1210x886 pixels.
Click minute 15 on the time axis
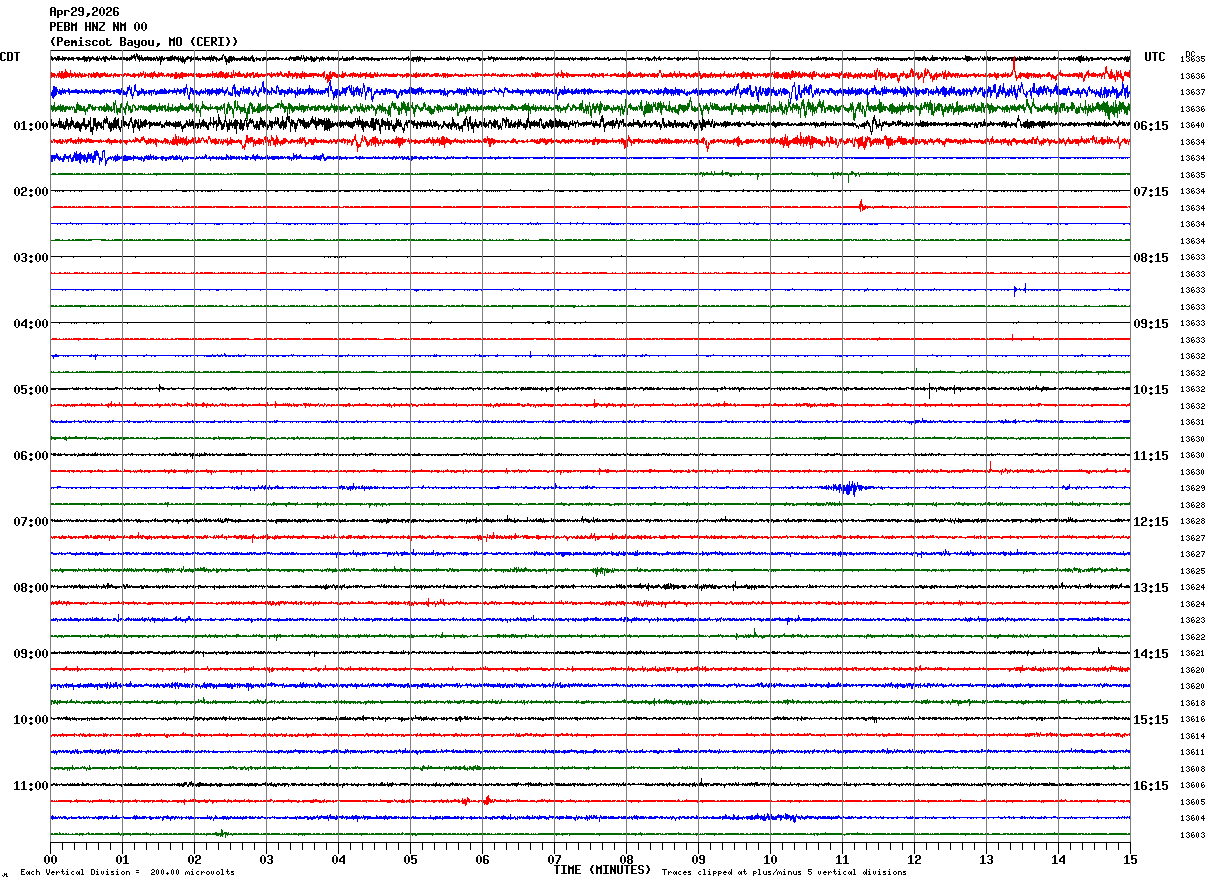point(1130,859)
